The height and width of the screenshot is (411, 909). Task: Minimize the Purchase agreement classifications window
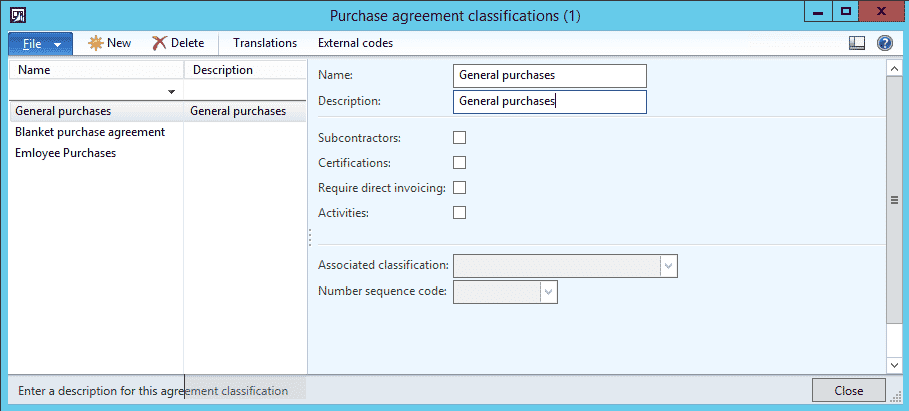click(818, 12)
